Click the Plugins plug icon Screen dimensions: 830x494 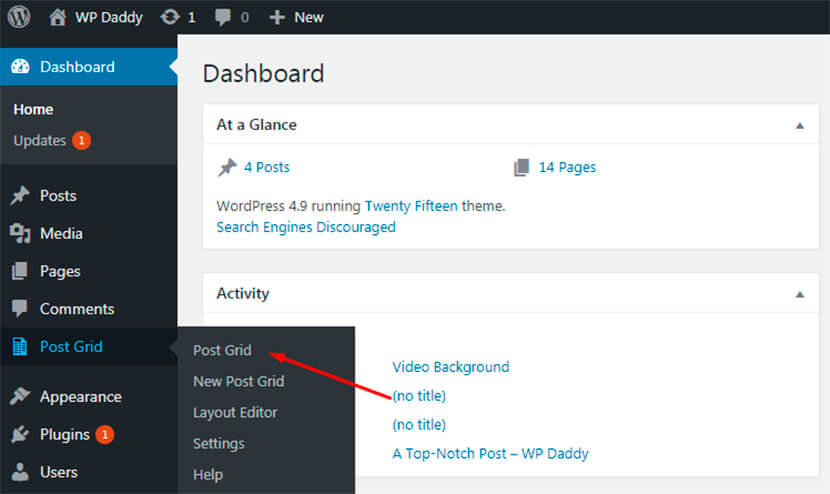click(x=20, y=434)
